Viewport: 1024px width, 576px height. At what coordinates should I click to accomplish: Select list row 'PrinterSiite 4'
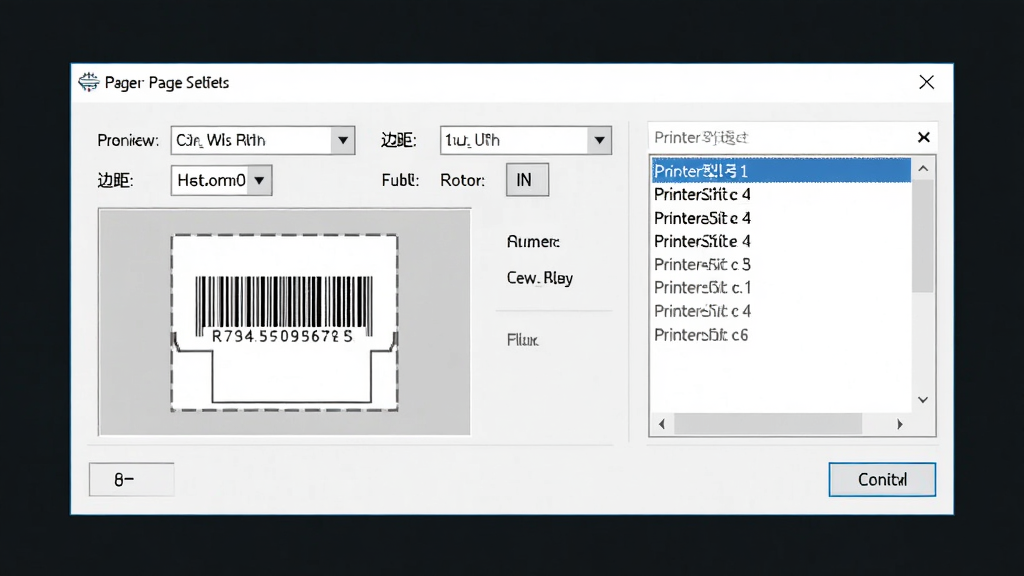pyautogui.click(x=781, y=241)
